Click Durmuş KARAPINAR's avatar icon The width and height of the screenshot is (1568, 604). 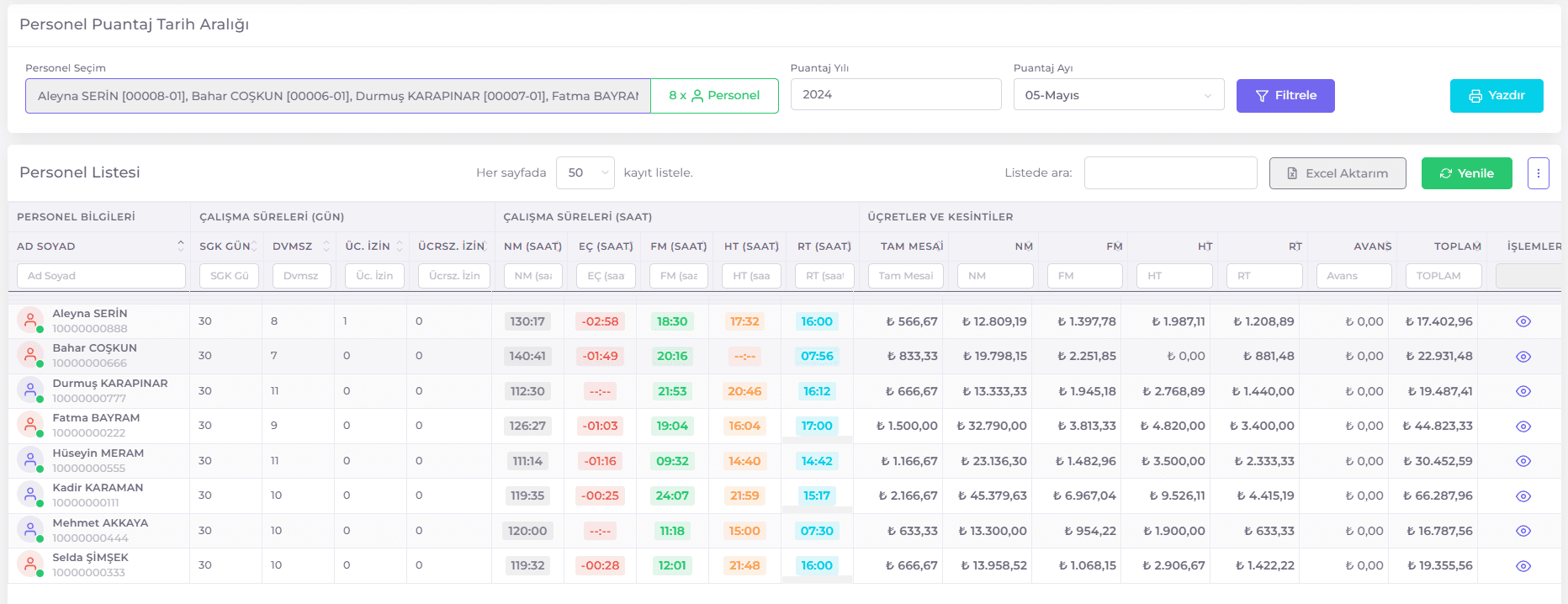pyautogui.click(x=30, y=390)
